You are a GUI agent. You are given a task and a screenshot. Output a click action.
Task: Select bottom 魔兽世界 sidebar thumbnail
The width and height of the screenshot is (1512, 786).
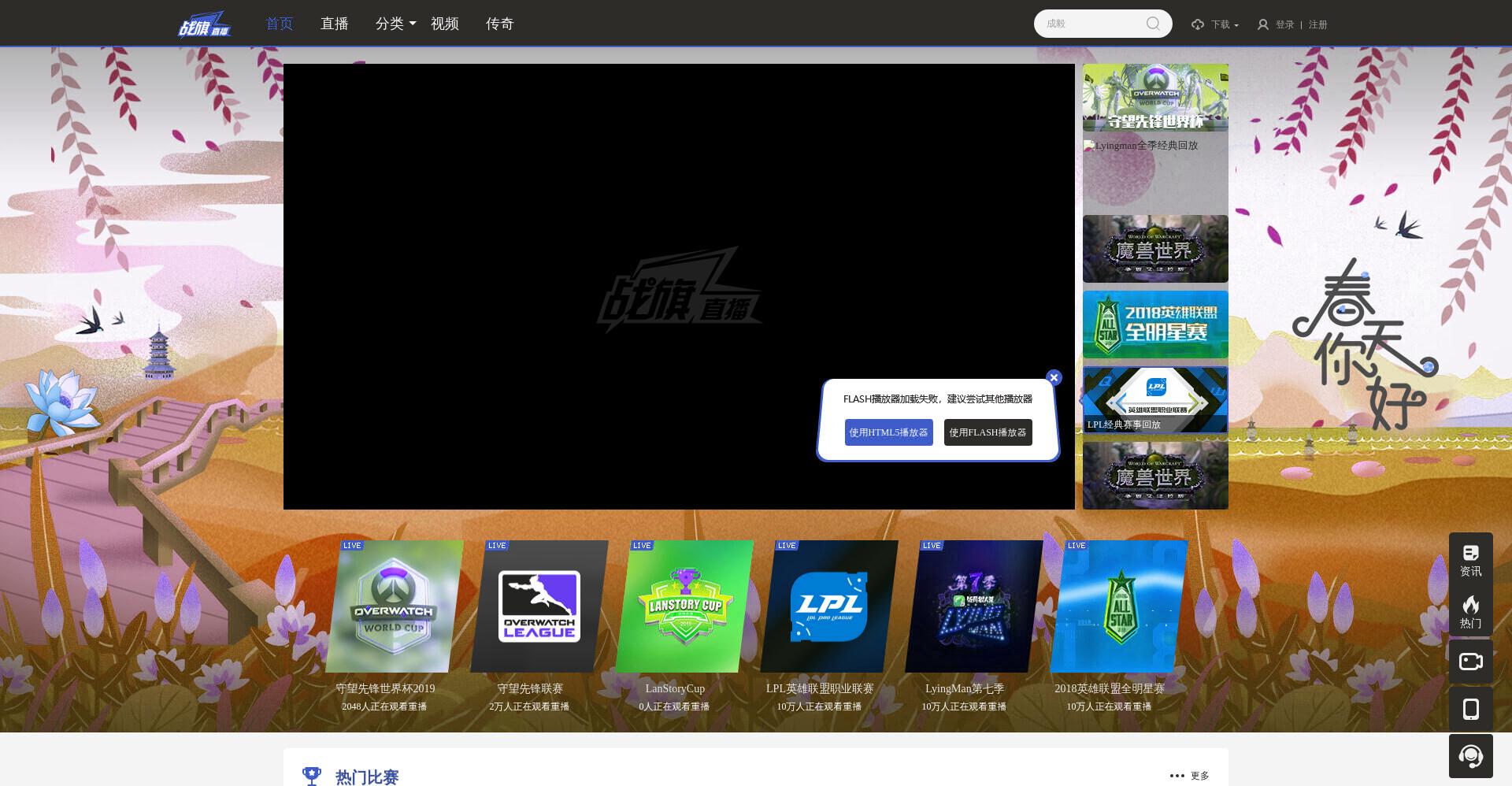1155,476
